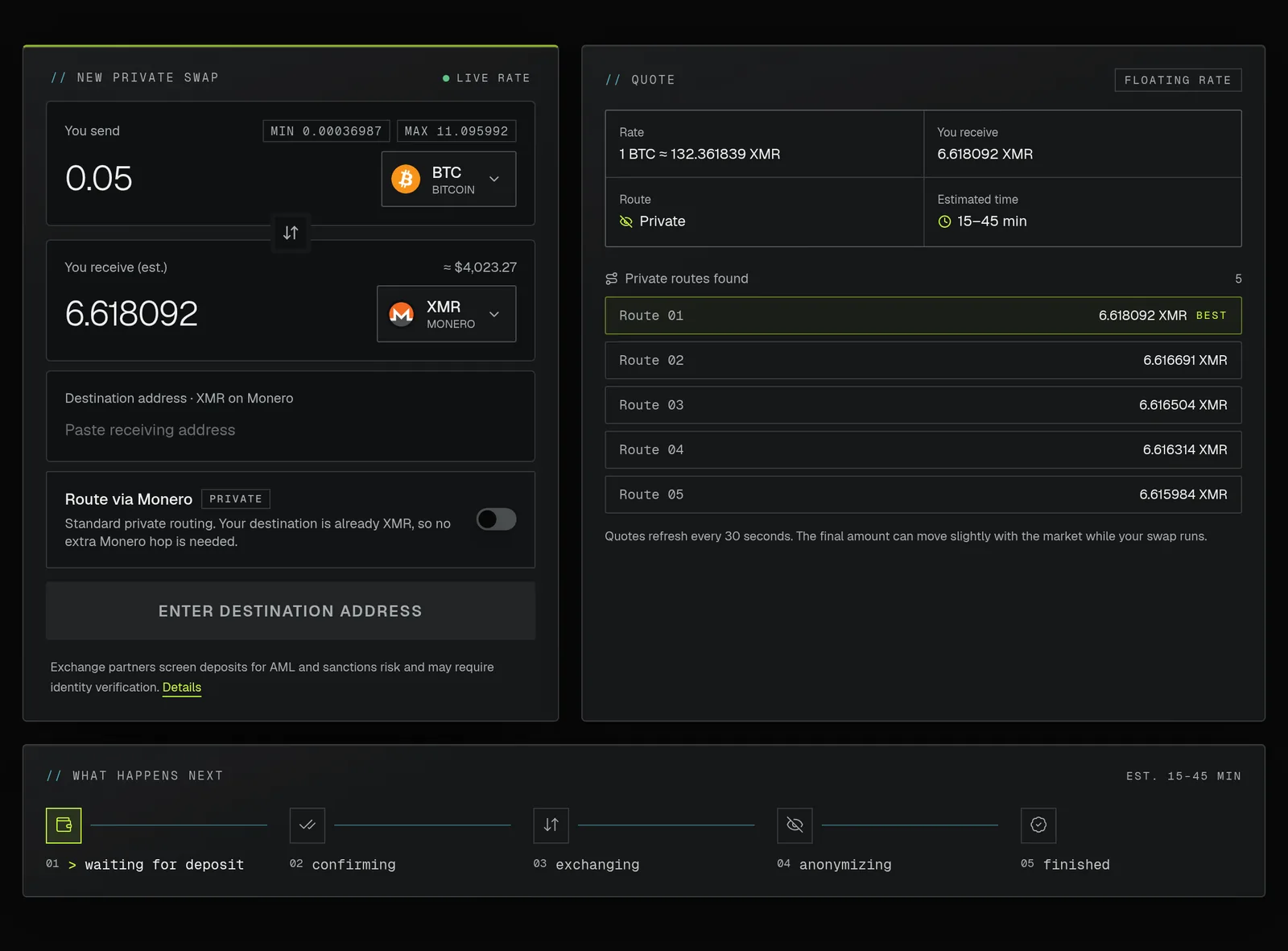Click the exchanging step arrows icon

pos(551,825)
